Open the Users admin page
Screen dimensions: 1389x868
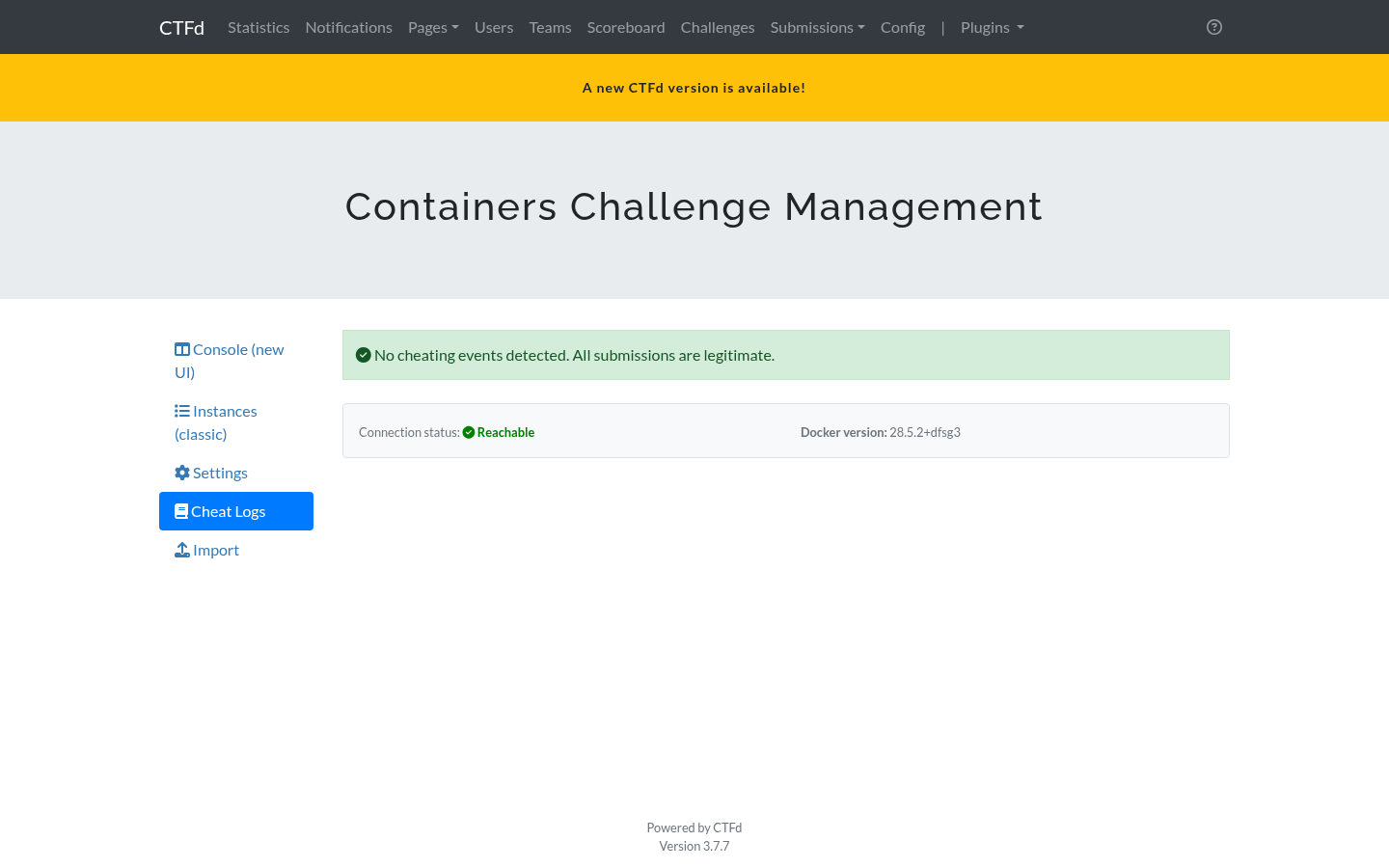(x=494, y=27)
